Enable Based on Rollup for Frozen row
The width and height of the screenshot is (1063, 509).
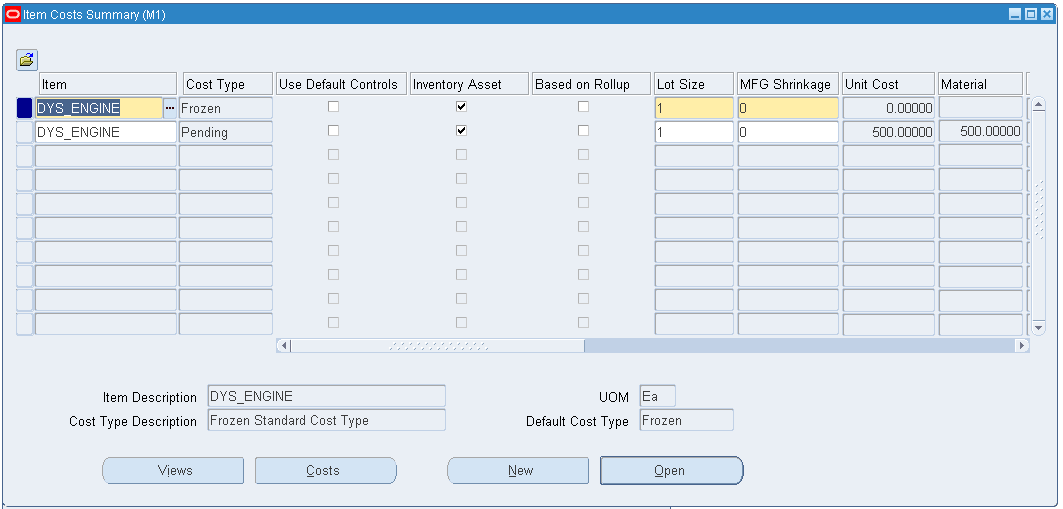pos(583,106)
